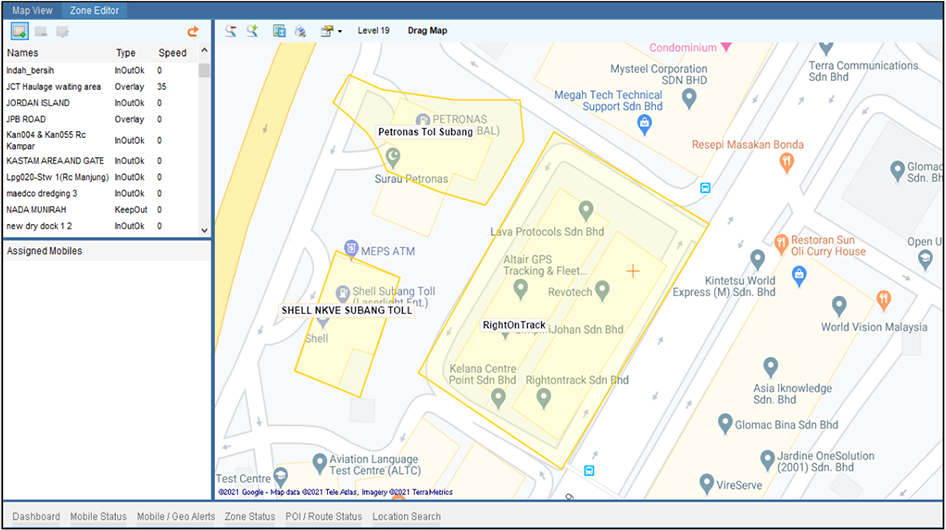The height and width of the screenshot is (530, 946).
Task: Click the Mysteel Corporation map pin
Action: (689, 98)
